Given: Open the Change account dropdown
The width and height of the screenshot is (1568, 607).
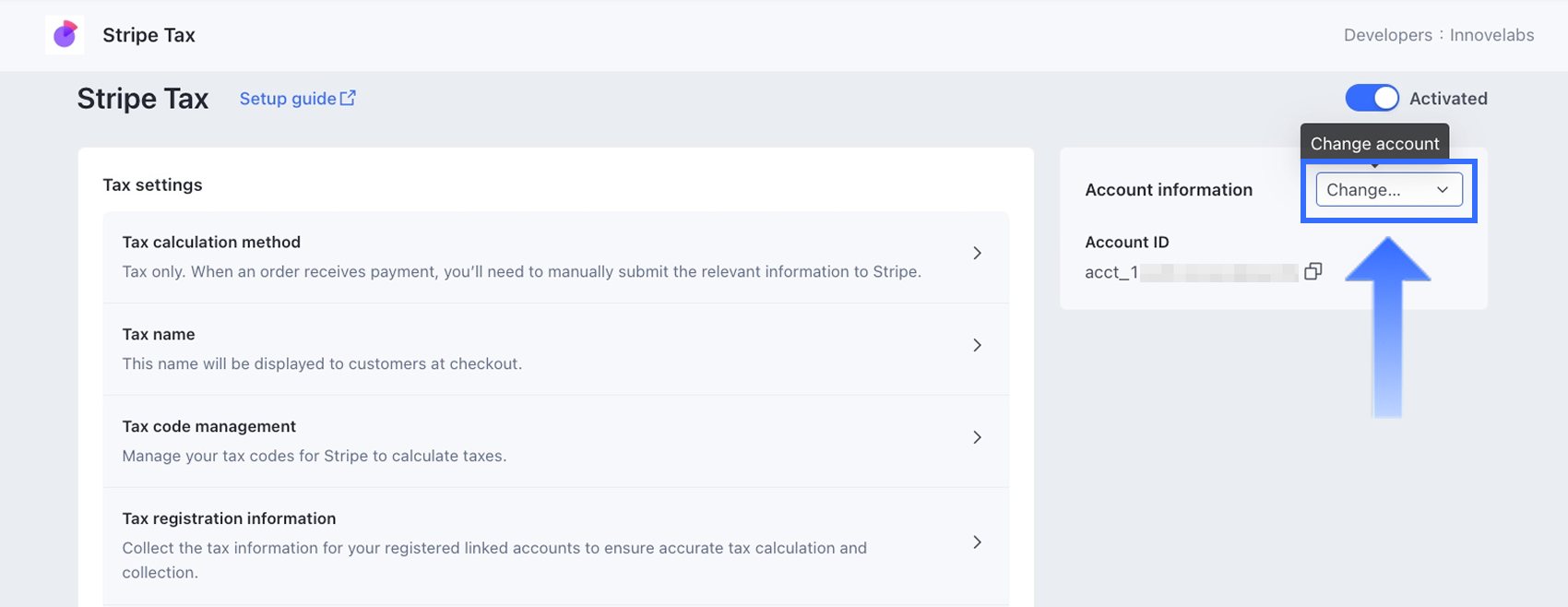Looking at the screenshot, I should point(1389,189).
